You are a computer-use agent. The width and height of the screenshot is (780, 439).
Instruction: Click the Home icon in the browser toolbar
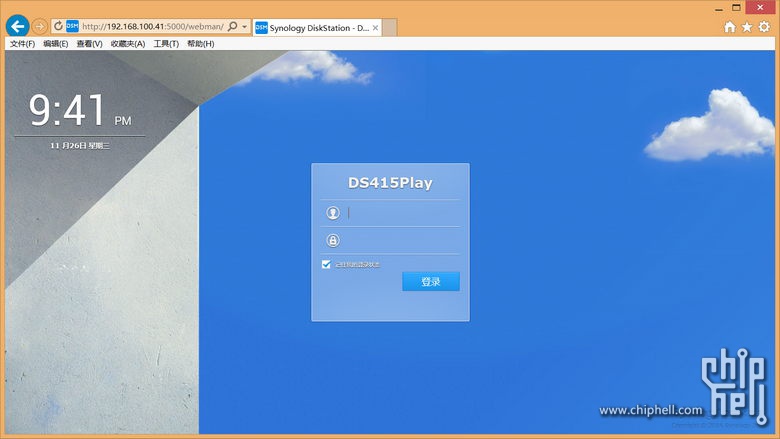(730, 27)
